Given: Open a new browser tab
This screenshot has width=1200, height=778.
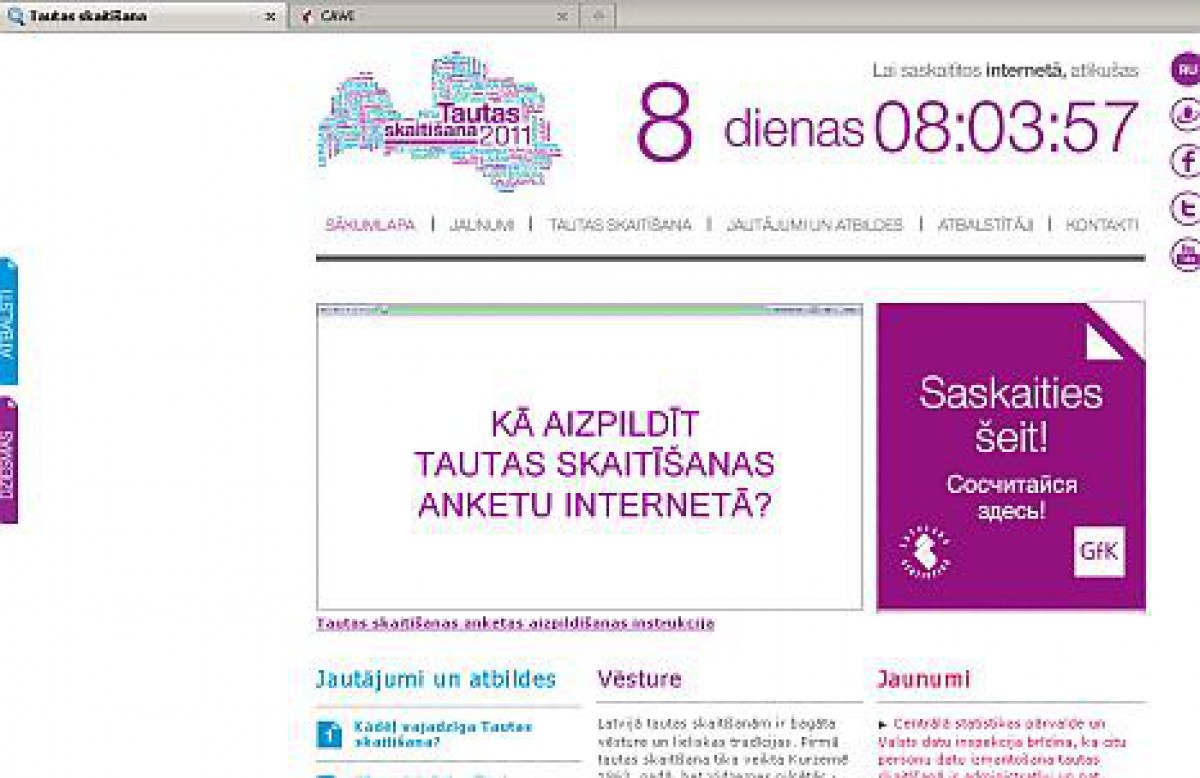Looking at the screenshot, I should tap(598, 16).
